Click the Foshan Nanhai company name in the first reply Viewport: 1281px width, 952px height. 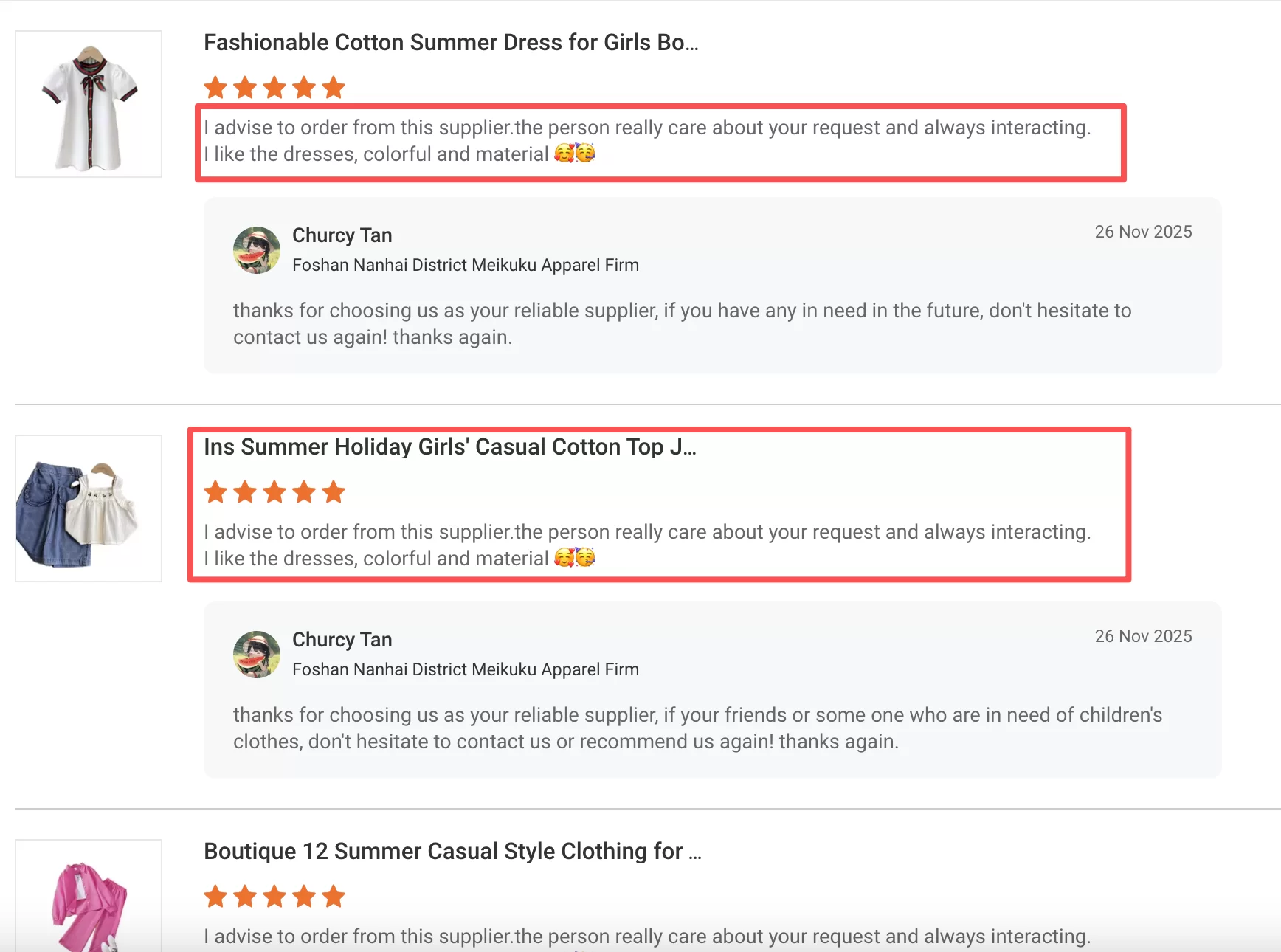466,265
